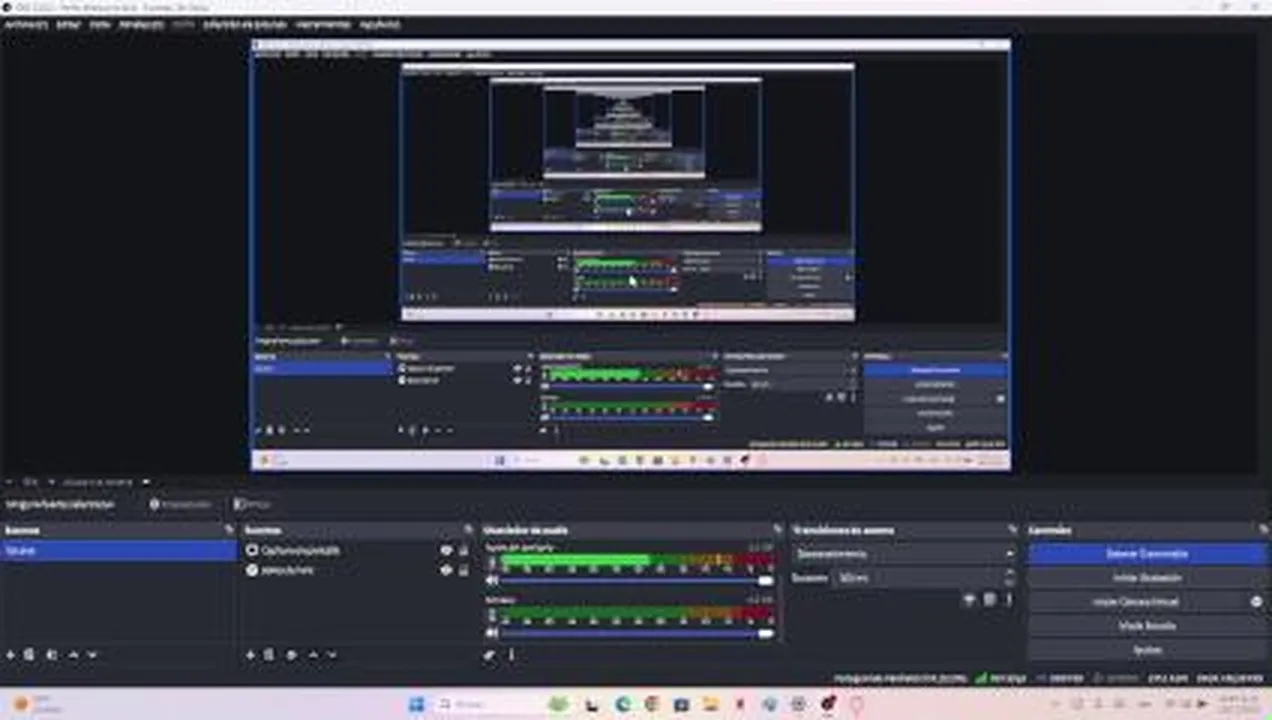Screen dimensions: 1272x720
Task: Open mixer options three-dot menu icon
Action: [x=511, y=655]
